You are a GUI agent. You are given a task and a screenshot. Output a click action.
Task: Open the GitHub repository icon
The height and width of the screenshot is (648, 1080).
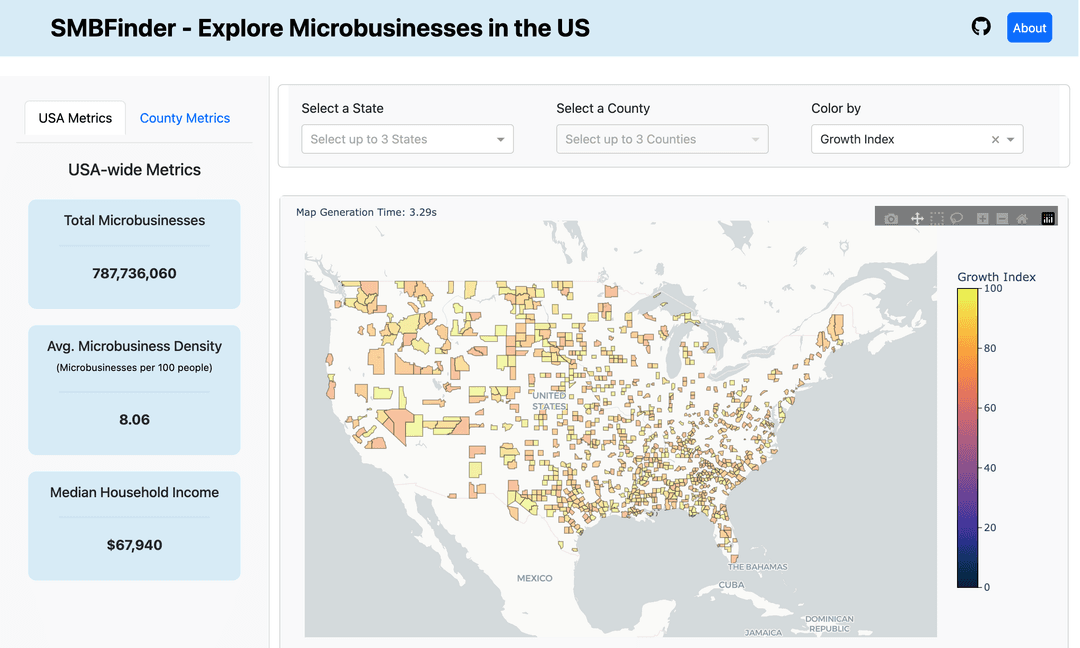click(x=981, y=27)
